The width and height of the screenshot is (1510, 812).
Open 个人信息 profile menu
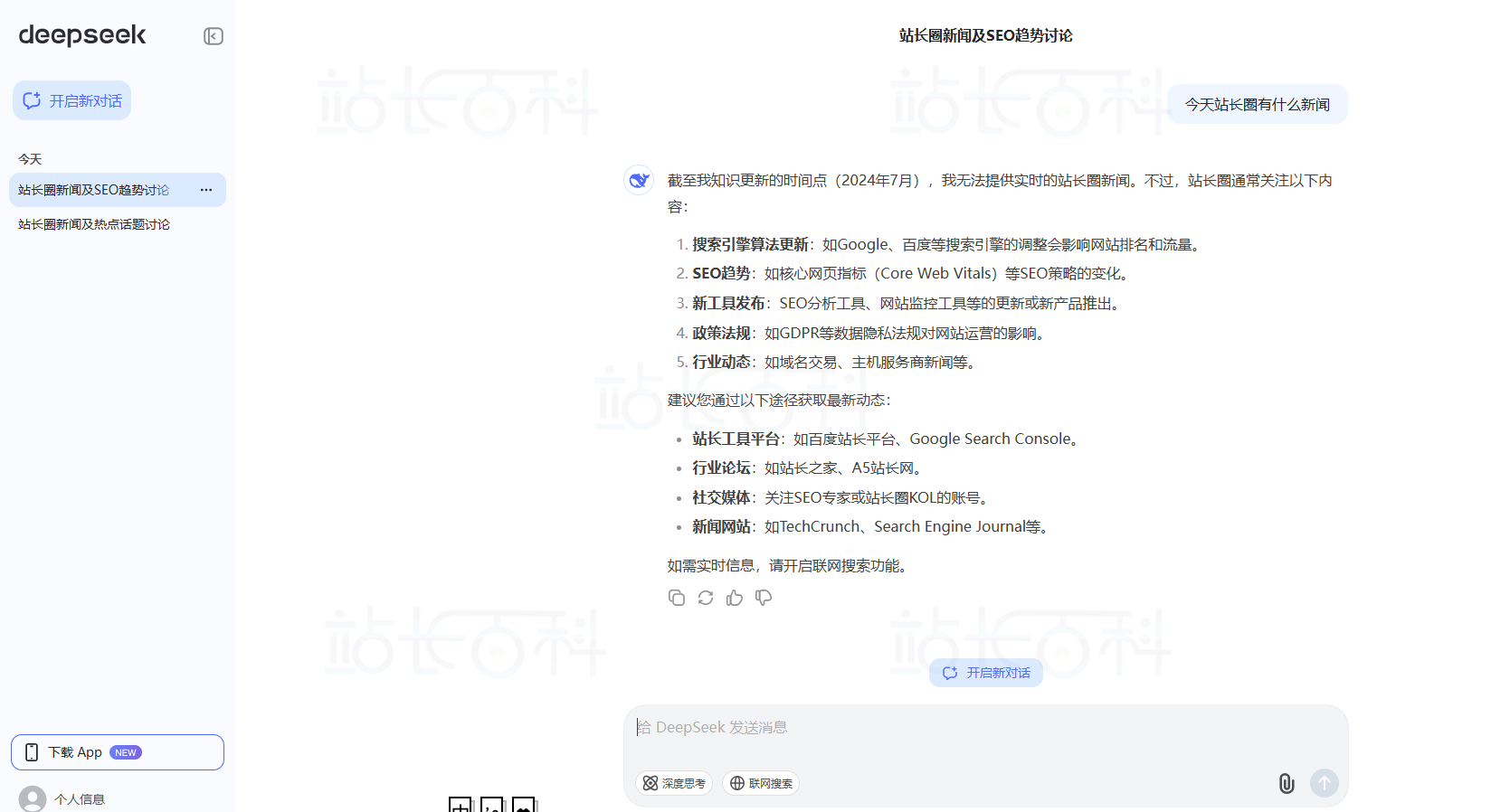pos(63,799)
